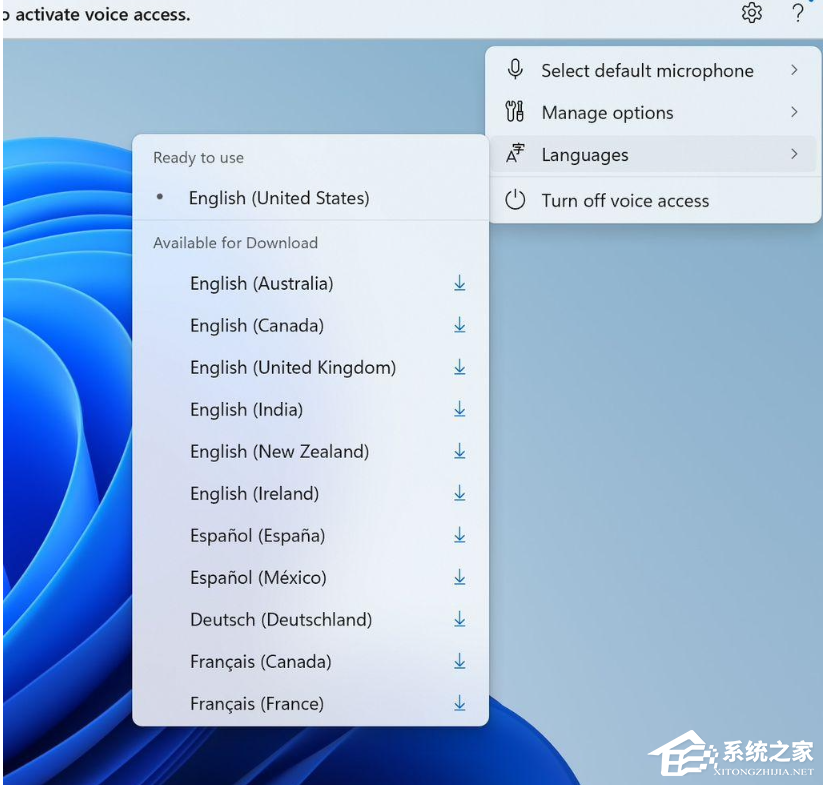Choose English (Ireland) from download list

(254, 493)
